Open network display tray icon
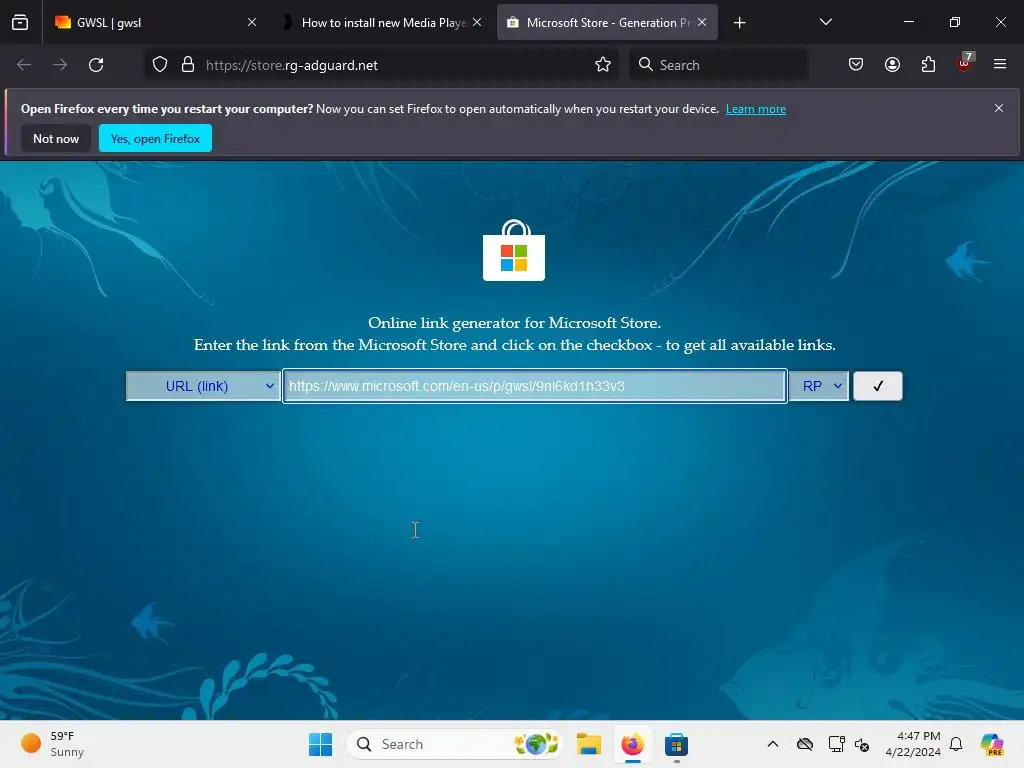This screenshot has height=768, width=1024. [837, 744]
